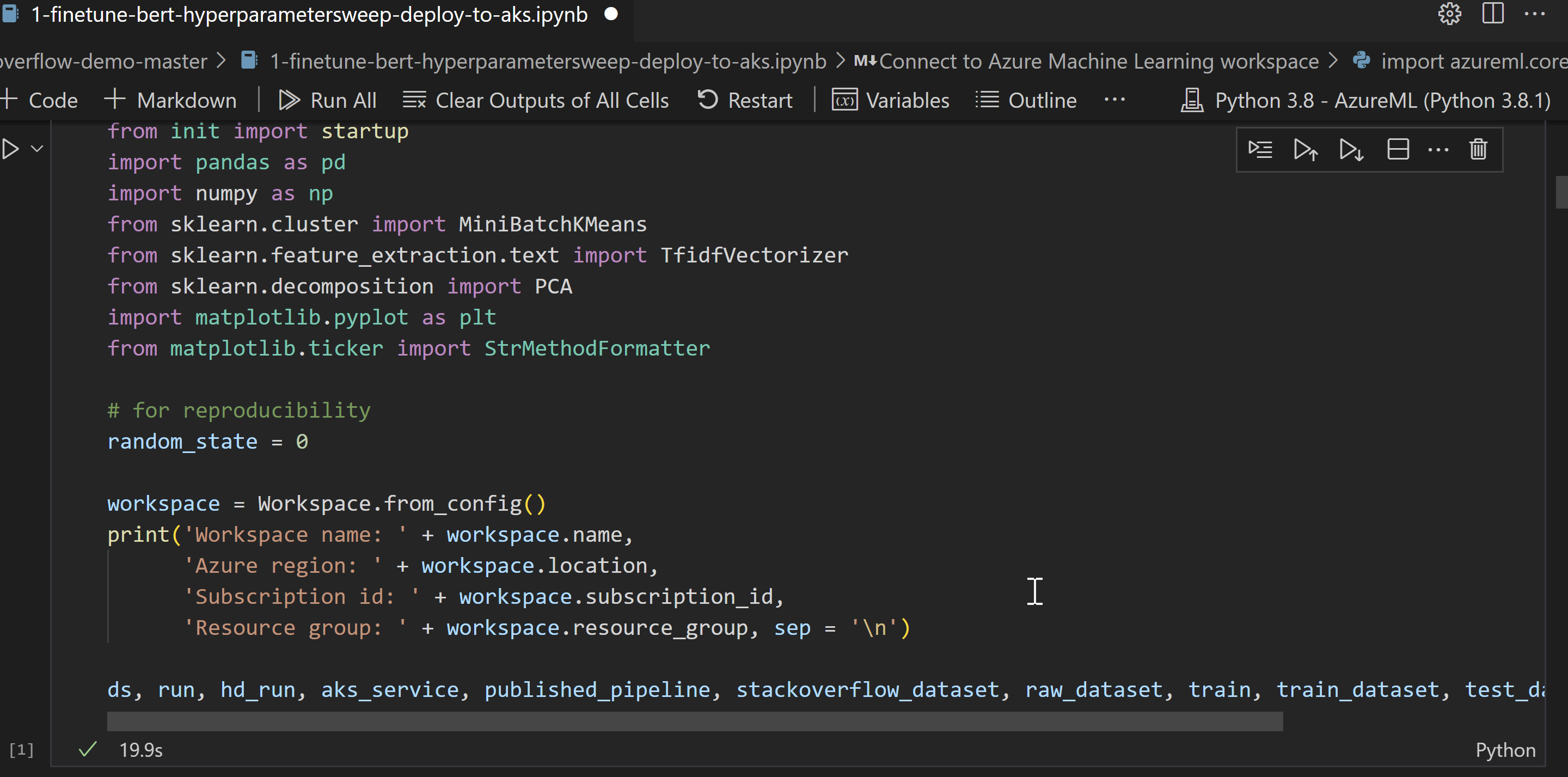
Task: Execute cell and below icon
Action: click(1351, 149)
